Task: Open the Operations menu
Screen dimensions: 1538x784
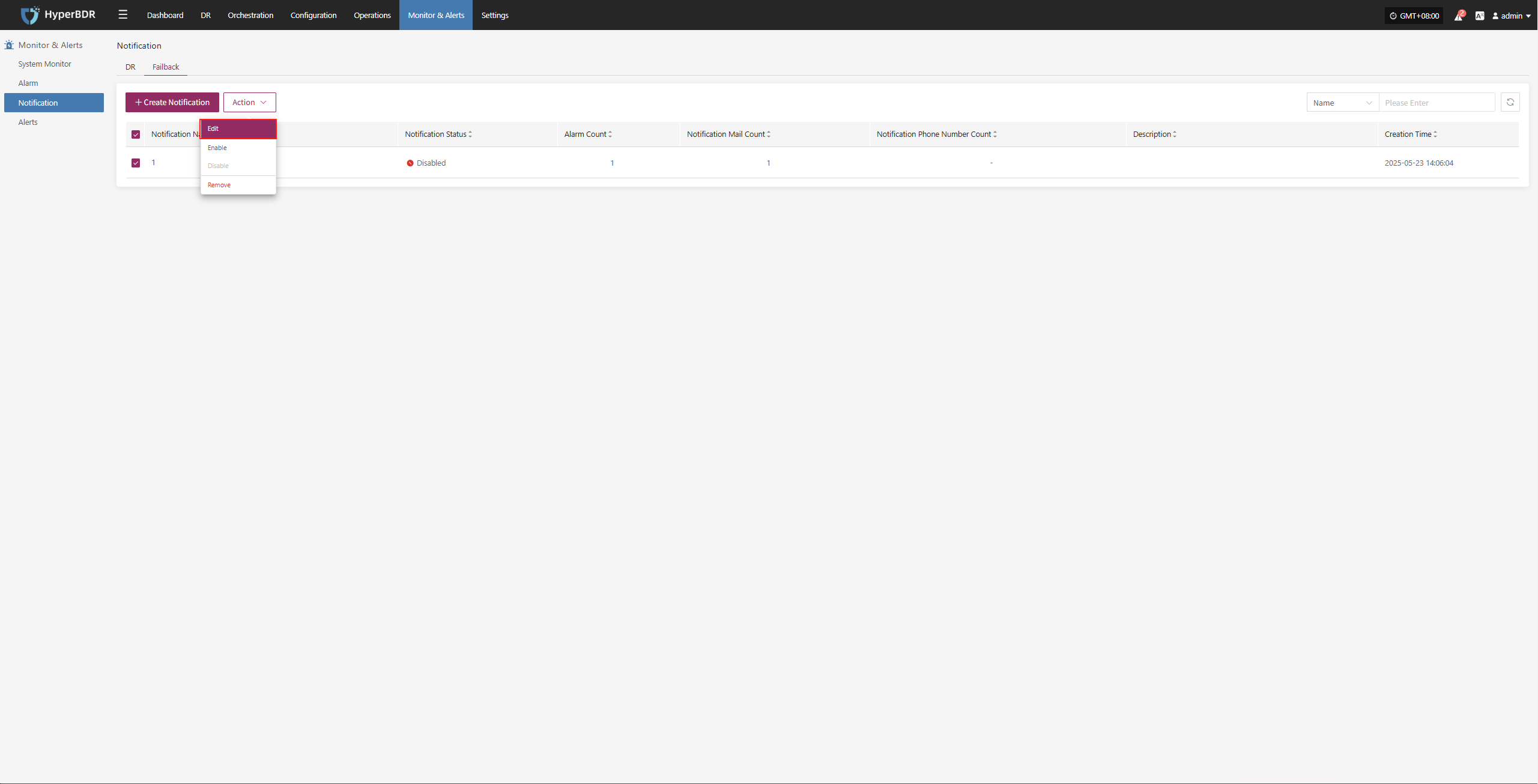Action: pyautogui.click(x=372, y=15)
